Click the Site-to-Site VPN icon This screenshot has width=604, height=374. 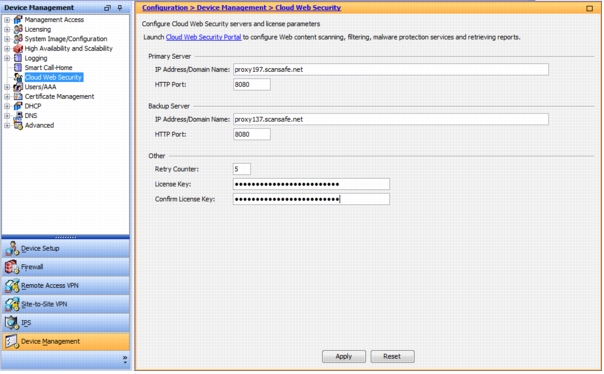12,304
